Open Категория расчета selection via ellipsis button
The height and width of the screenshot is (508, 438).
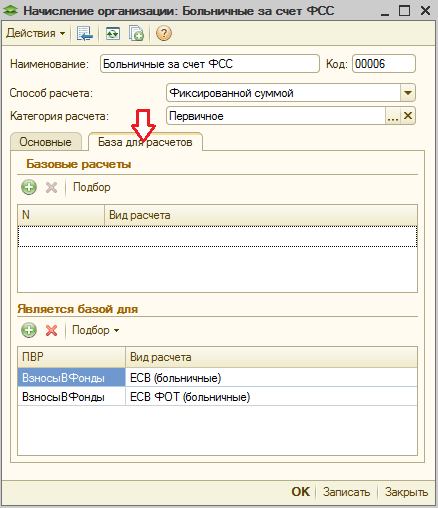(x=393, y=116)
